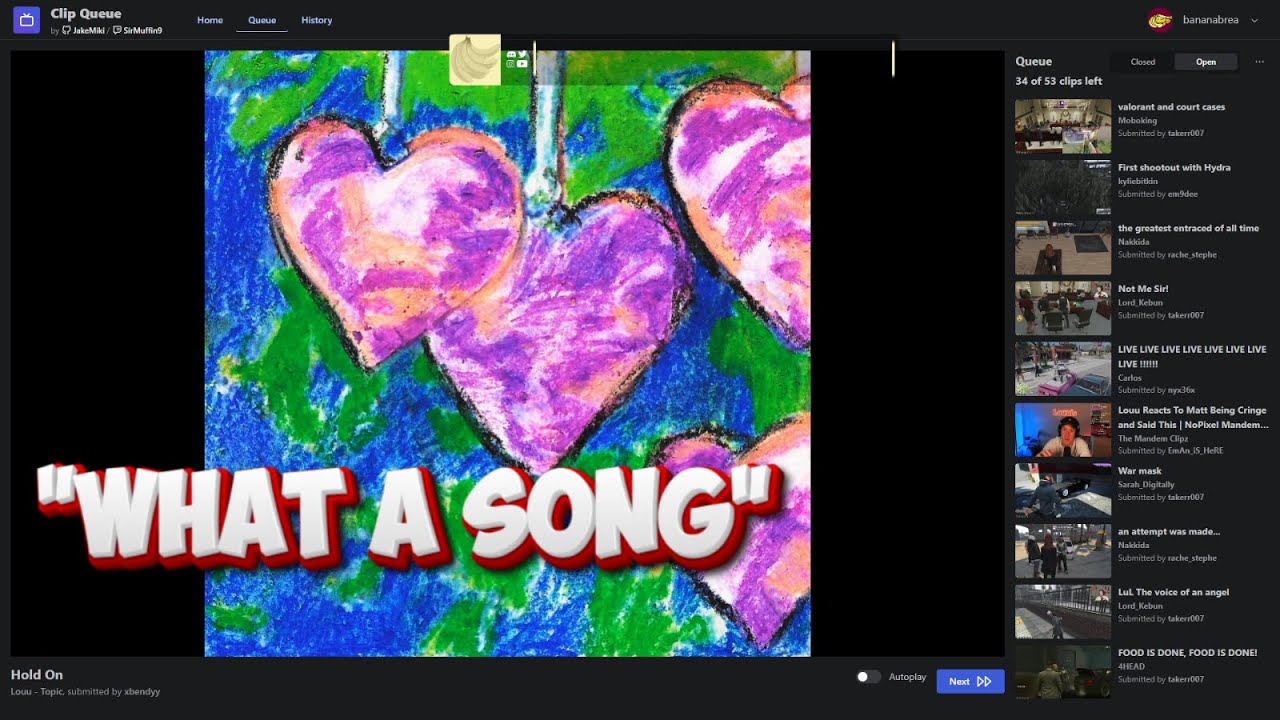
Task: Click the bananabrea avatar icon
Action: pos(1160,20)
